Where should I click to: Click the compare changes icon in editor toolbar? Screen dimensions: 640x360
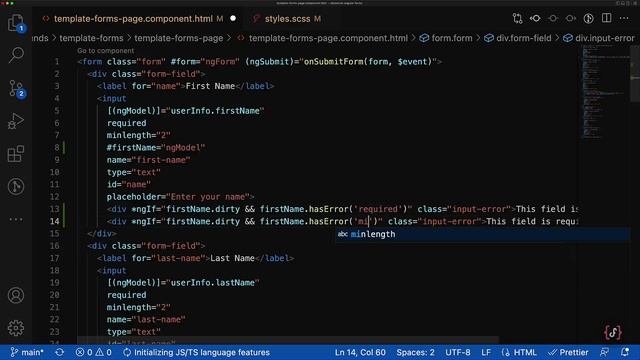518,18
